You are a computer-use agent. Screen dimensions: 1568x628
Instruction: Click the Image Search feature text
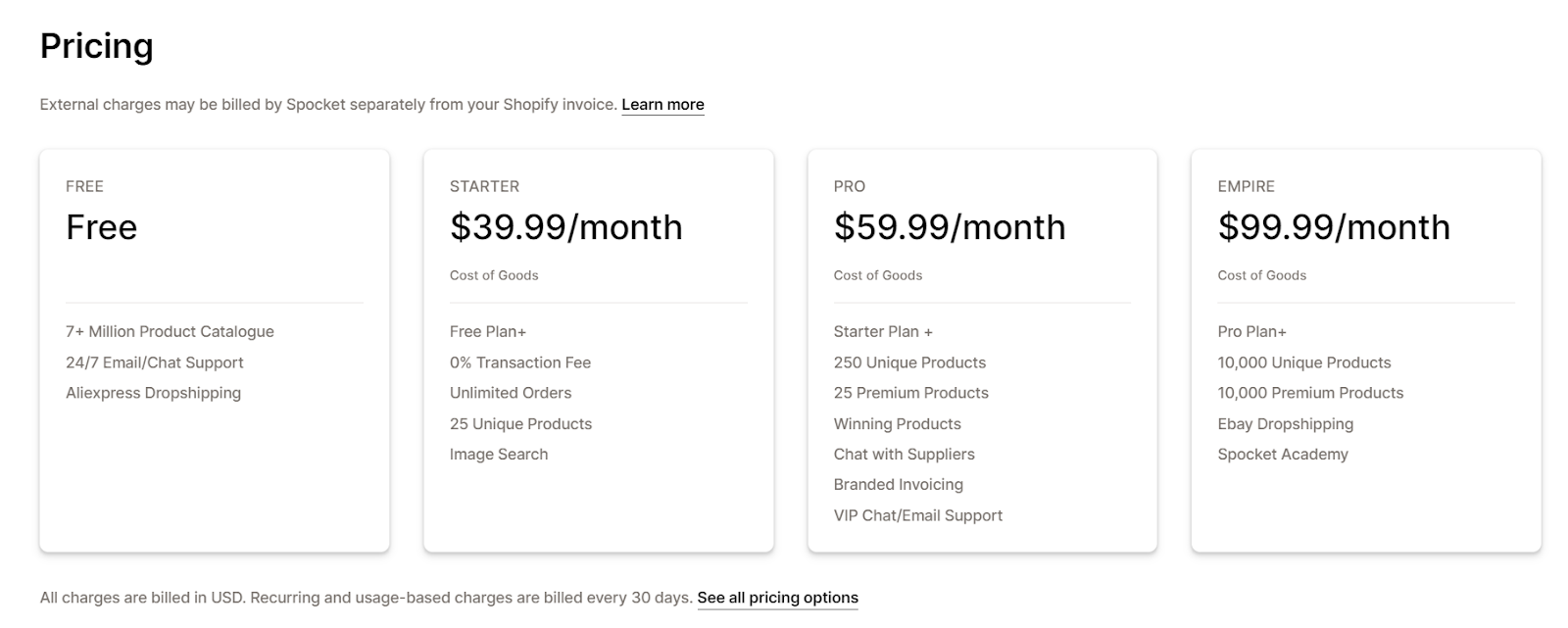[x=498, y=455]
